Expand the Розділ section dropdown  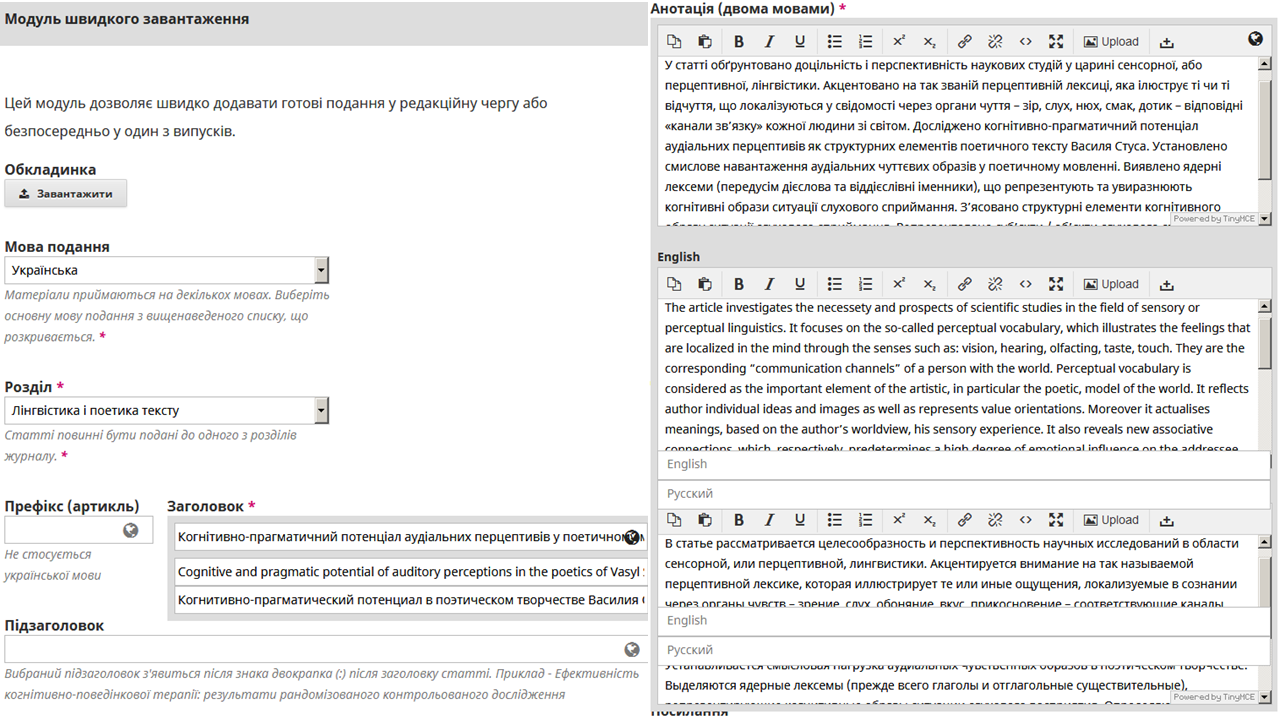pos(320,410)
